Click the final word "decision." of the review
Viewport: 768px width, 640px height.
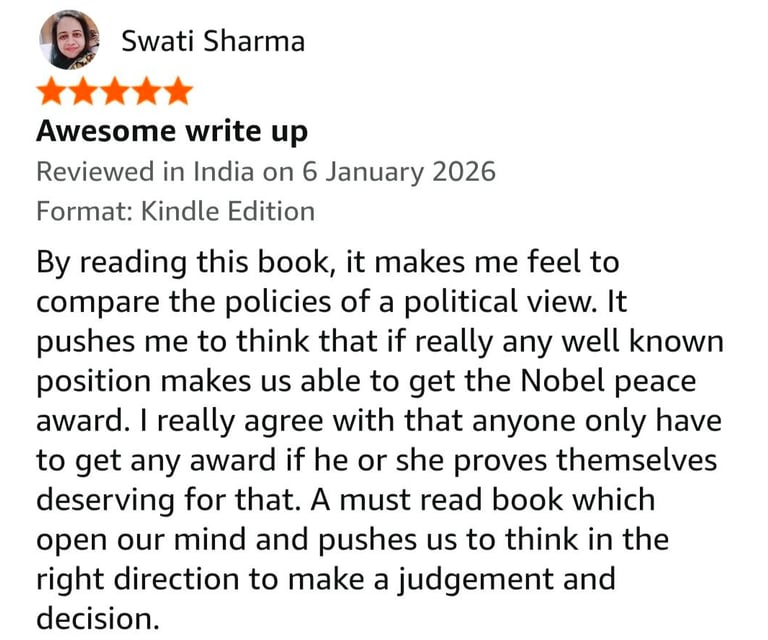tap(98, 618)
